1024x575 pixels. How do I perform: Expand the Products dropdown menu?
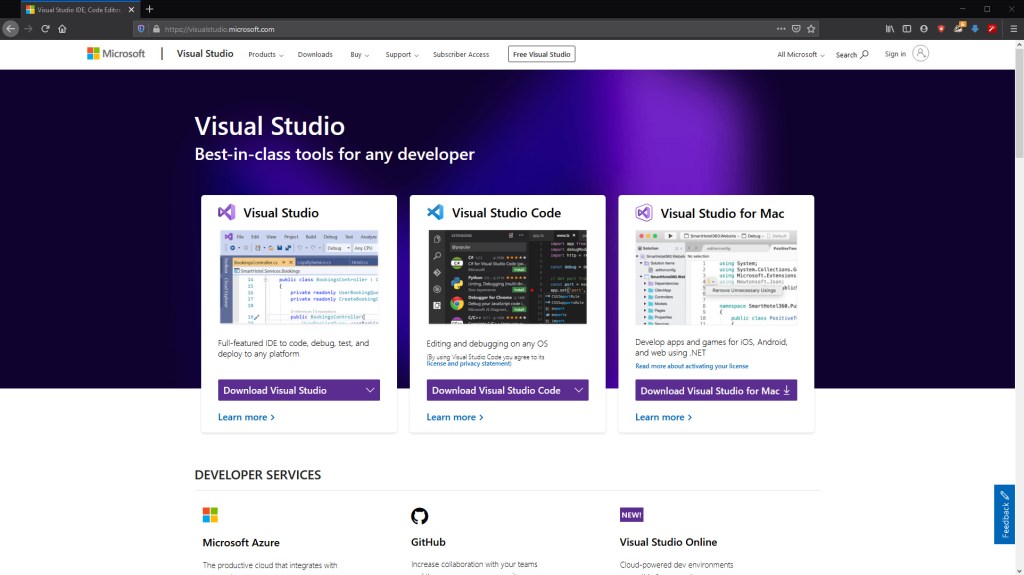[x=265, y=55]
